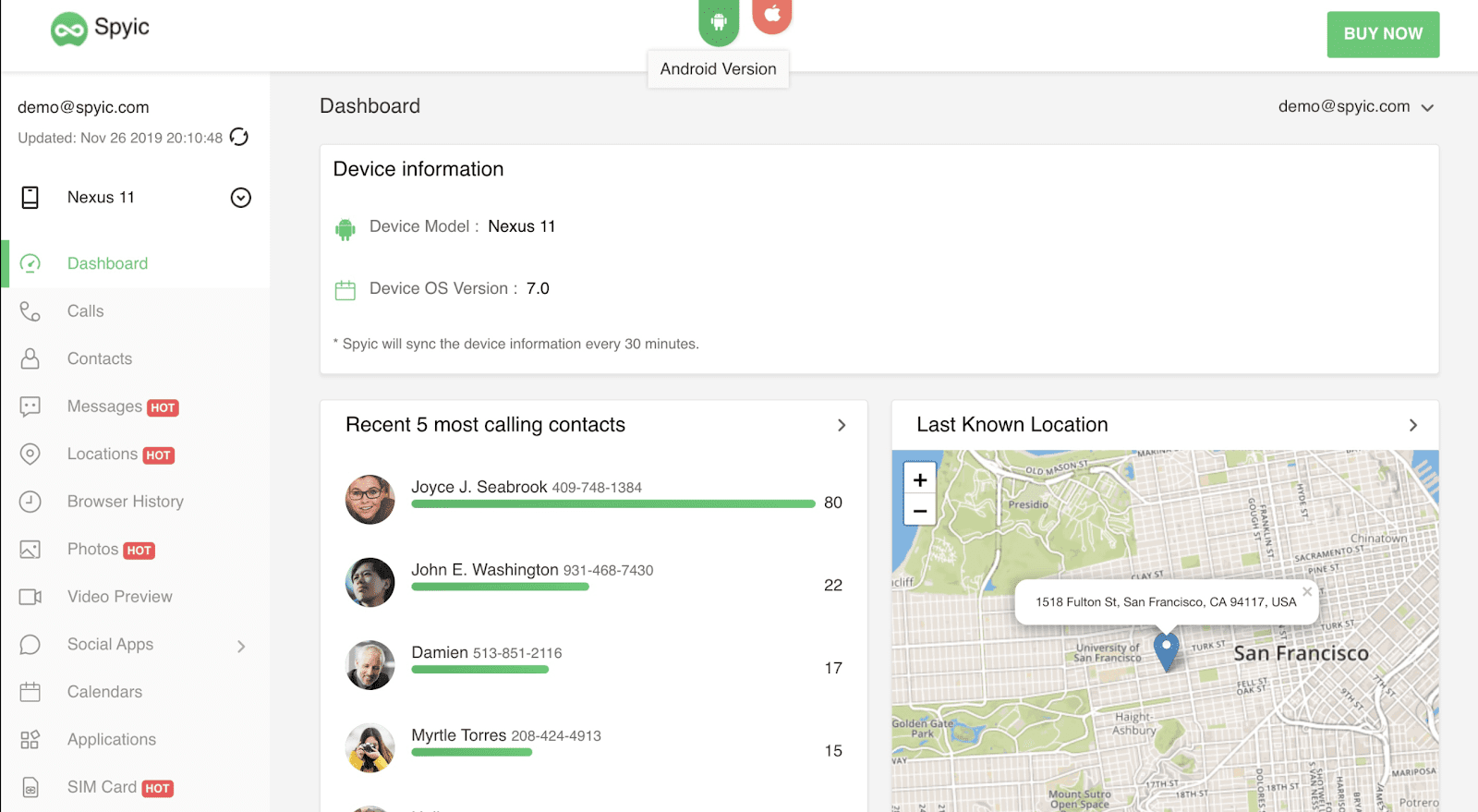Go to the Contacts section
Image resolution: width=1478 pixels, height=812 pixels.
tap(100, 358)
